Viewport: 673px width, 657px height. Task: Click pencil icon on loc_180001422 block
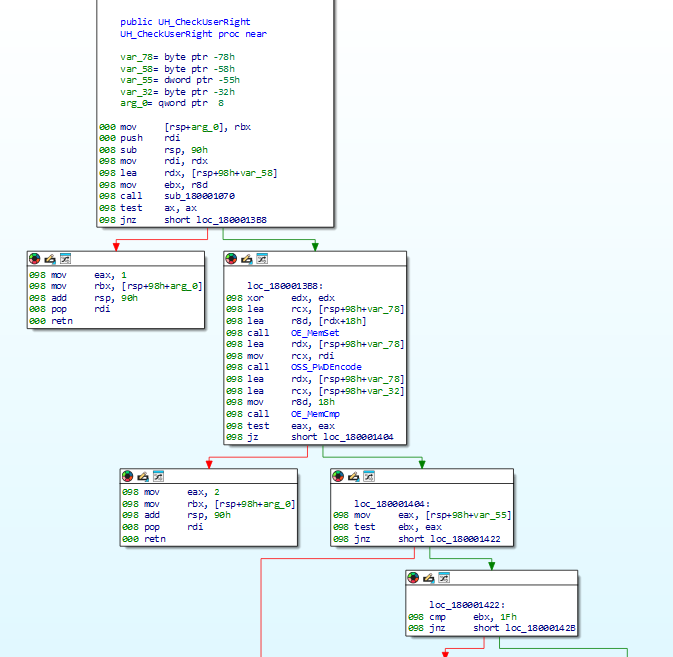pyautogui.click(x=429, y=578)
